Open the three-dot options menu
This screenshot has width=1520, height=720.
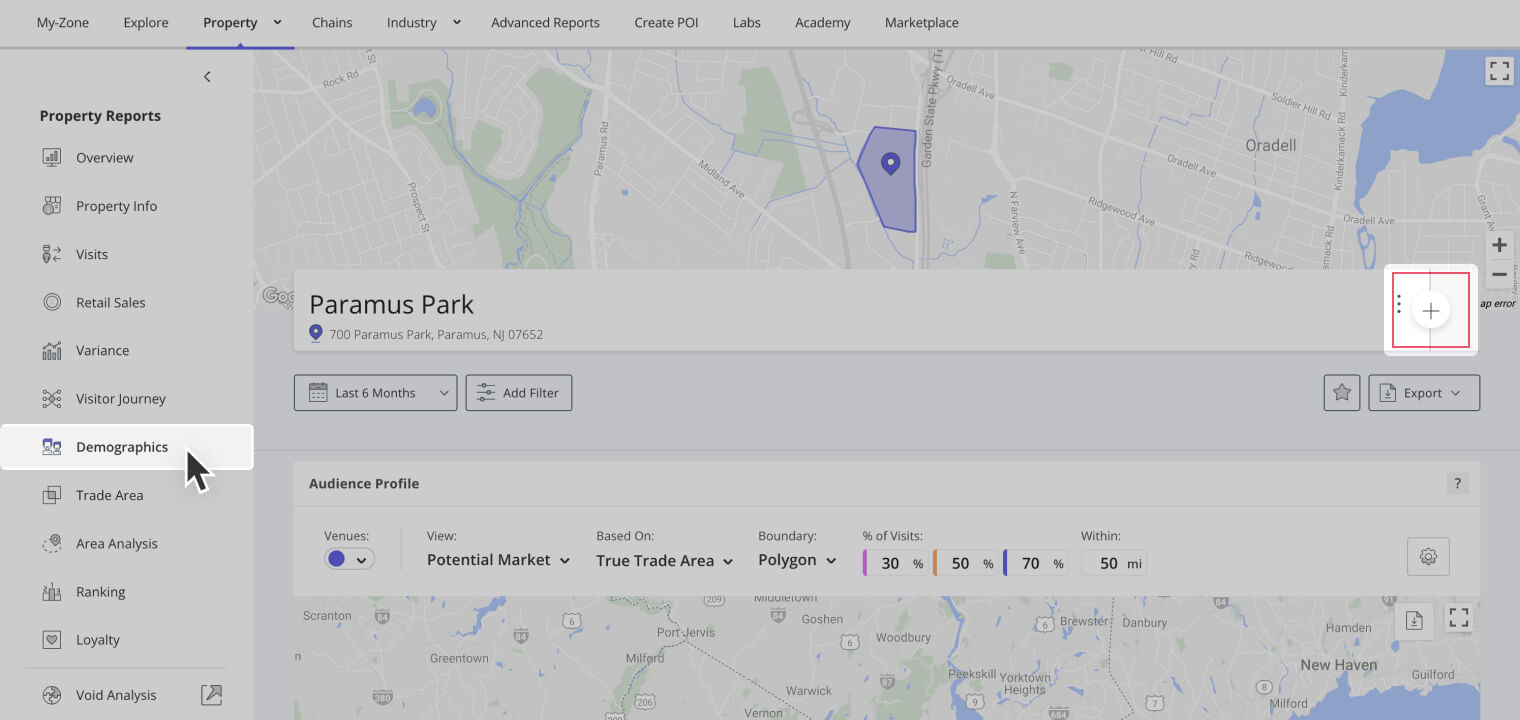coord(1399,304)
